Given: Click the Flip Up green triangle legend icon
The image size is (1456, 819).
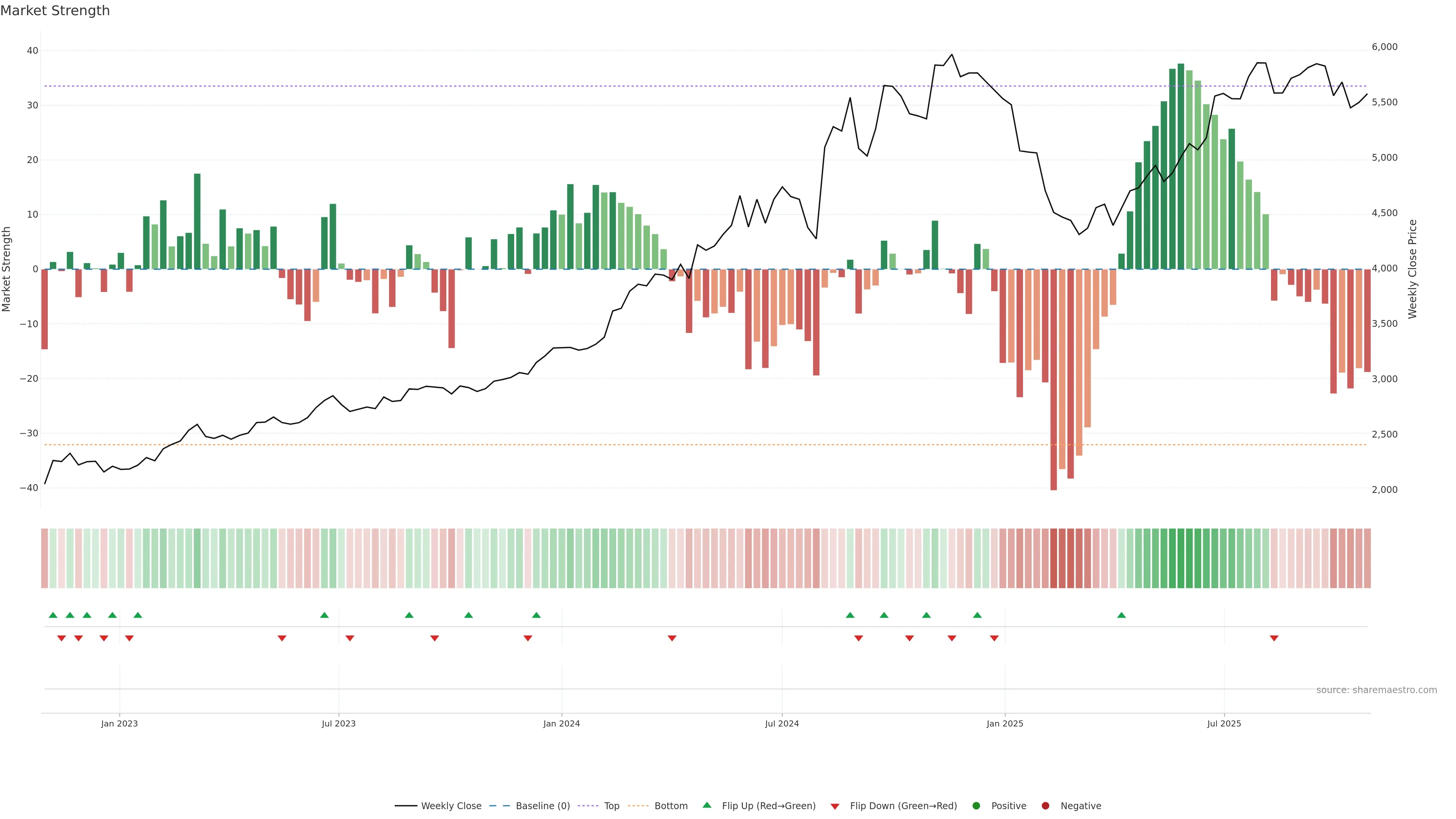Looking at the screenshot, I should tap(706, 805).
